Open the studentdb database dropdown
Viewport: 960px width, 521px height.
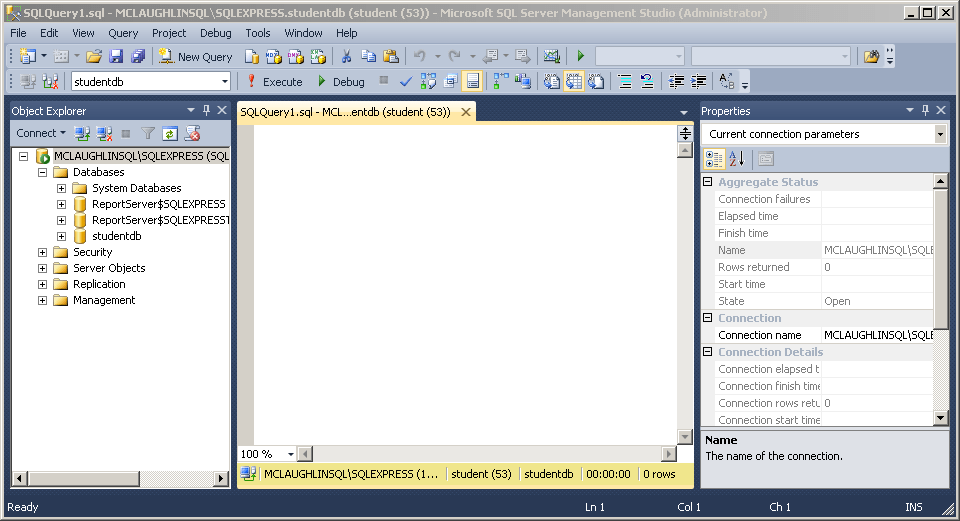click(x=225, y=81)
